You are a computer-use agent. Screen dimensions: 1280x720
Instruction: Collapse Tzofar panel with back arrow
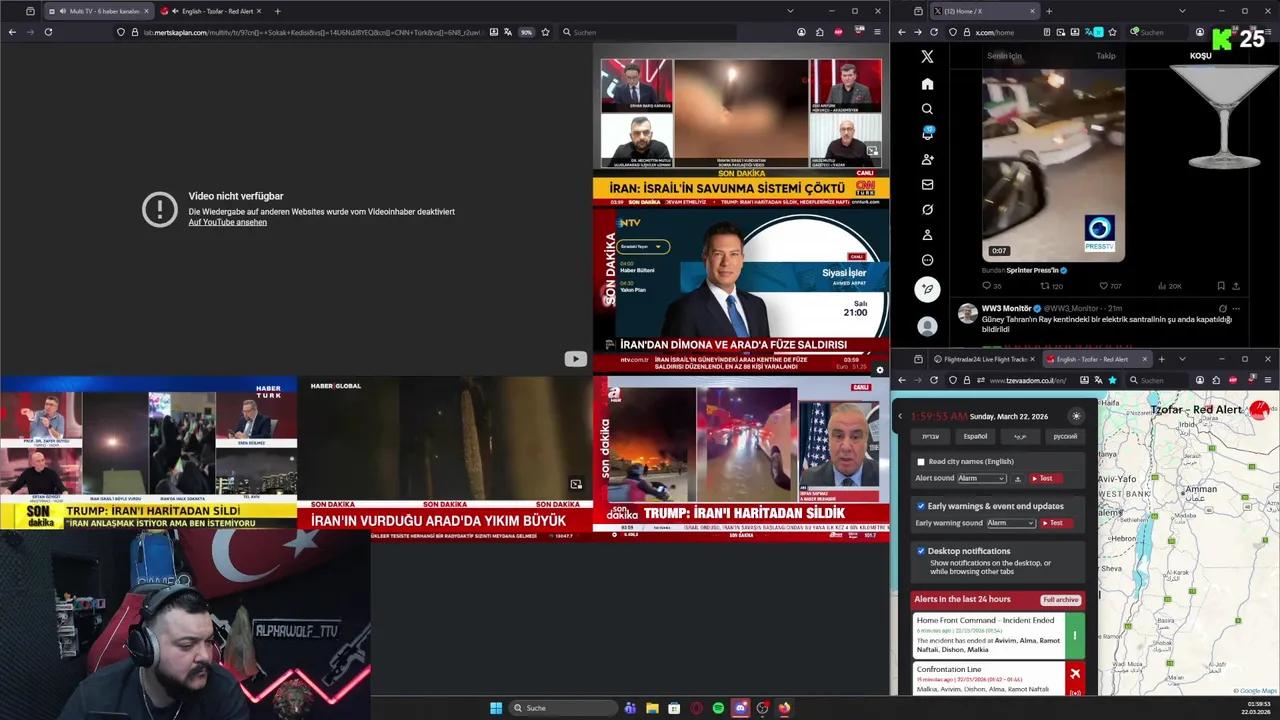pyautogui.click(x=900, y=416)
